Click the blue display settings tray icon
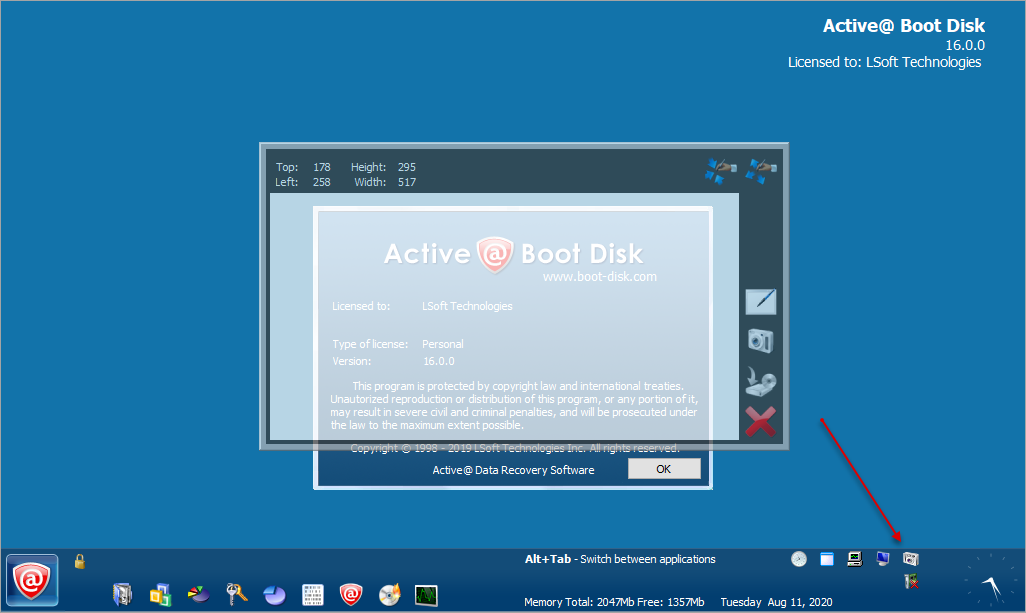This screenshot has width=1026, height=613. [883, 559]
